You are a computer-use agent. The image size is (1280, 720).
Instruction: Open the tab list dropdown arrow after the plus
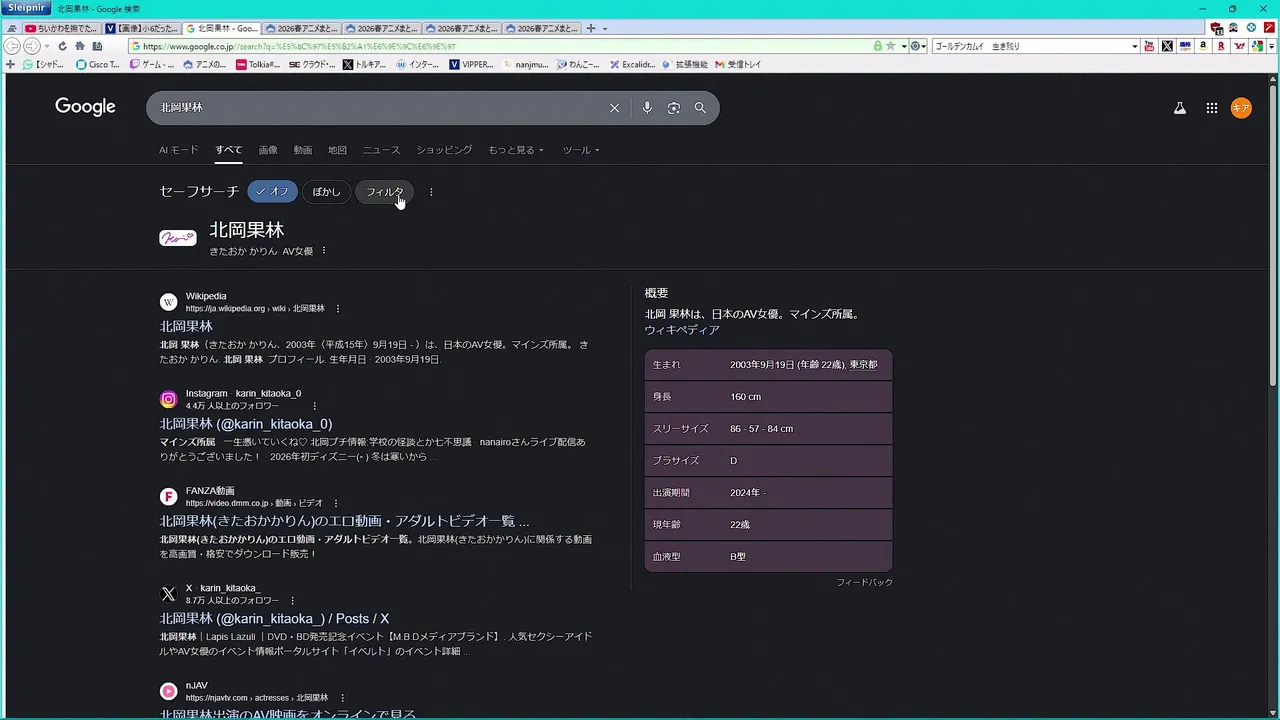coord(605,29)
